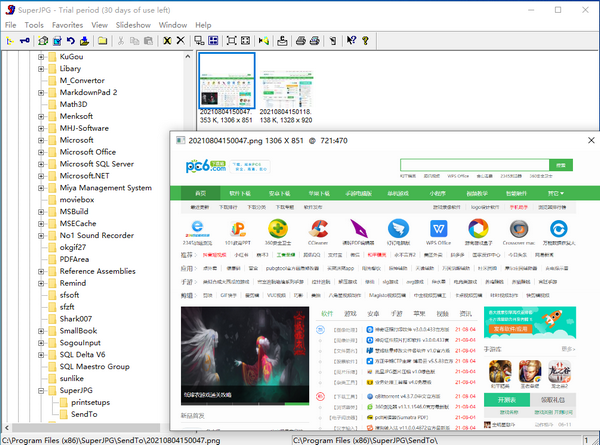Collapse the SuperJPG folder node
The height and width of the screenshot is (445, 600).
tap(41, 391)
